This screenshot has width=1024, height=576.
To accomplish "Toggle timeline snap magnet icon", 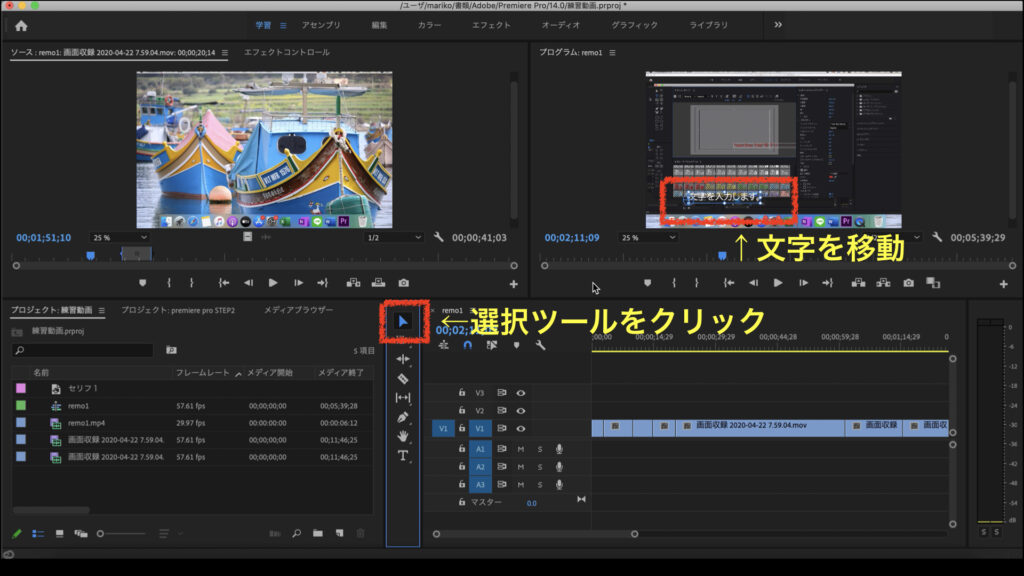I will coord(468,345).
